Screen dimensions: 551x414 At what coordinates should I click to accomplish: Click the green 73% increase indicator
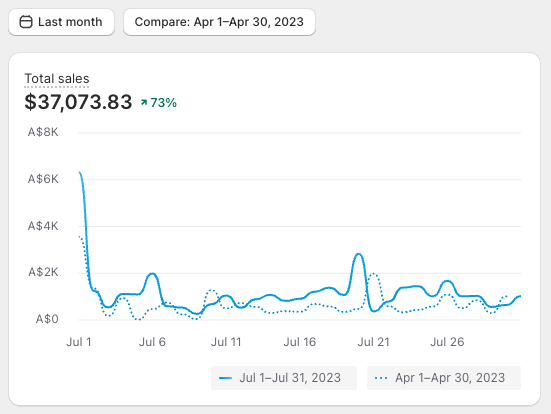pyautogui.click(x=158, y=103)
